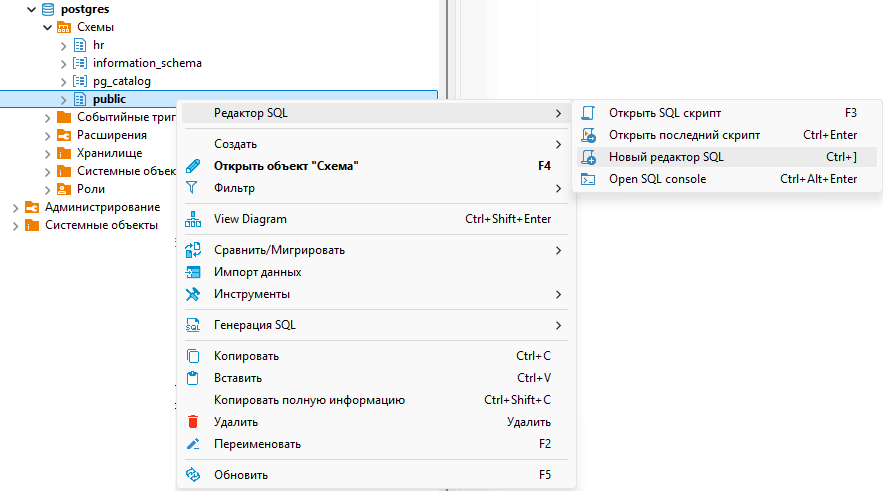Click the postgres database icon

pos(48,9)
